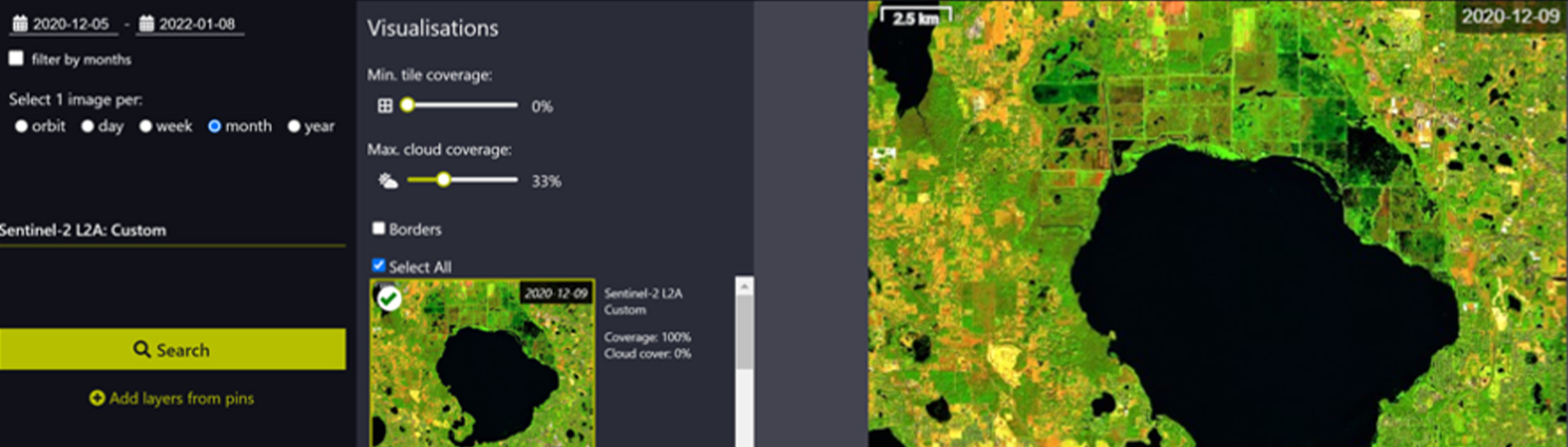
Task: Click the plus icon beside Add layers
Action: pyautogui.click(x=97, y=398)
